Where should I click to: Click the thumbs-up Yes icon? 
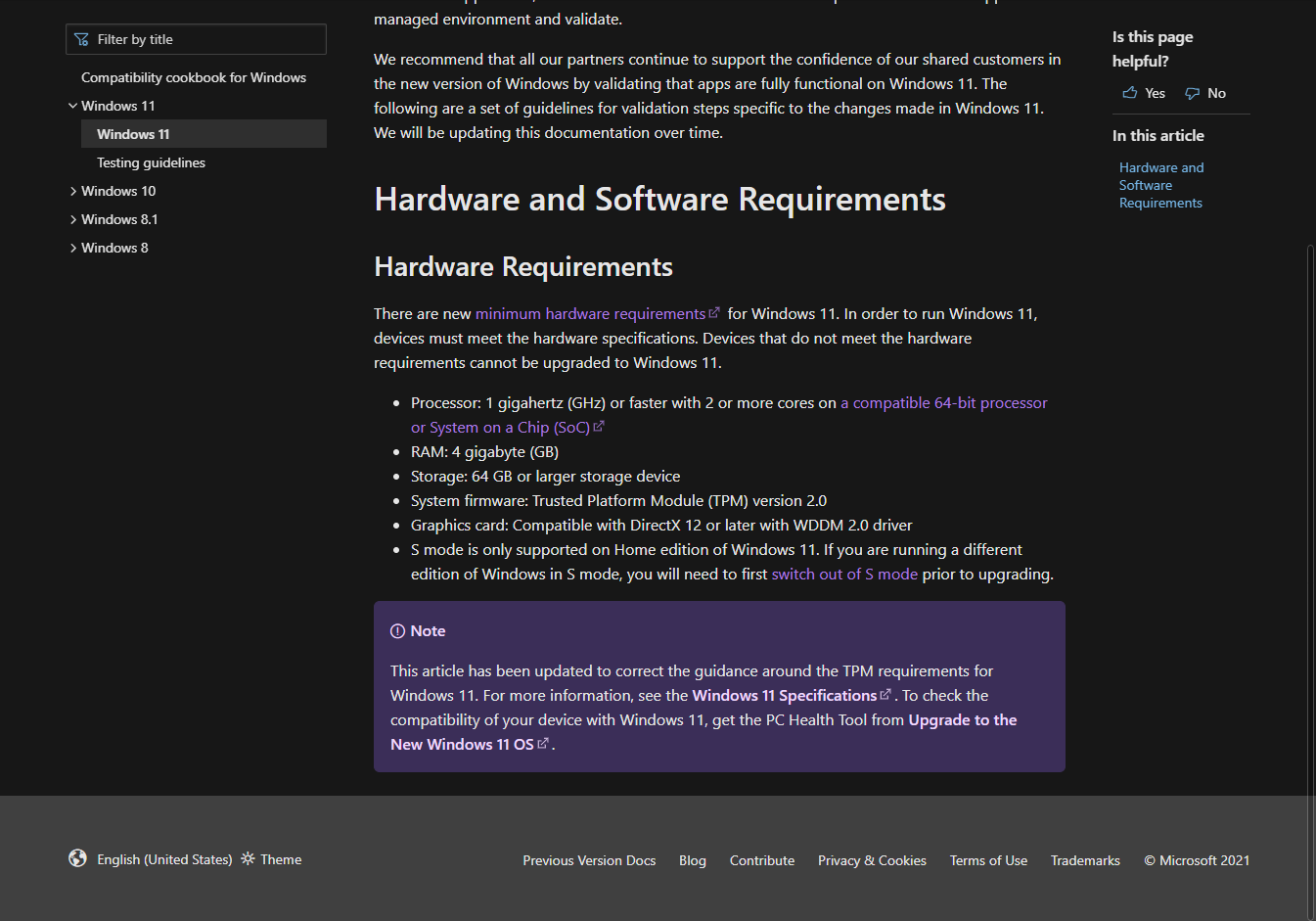click(1130, 93)
